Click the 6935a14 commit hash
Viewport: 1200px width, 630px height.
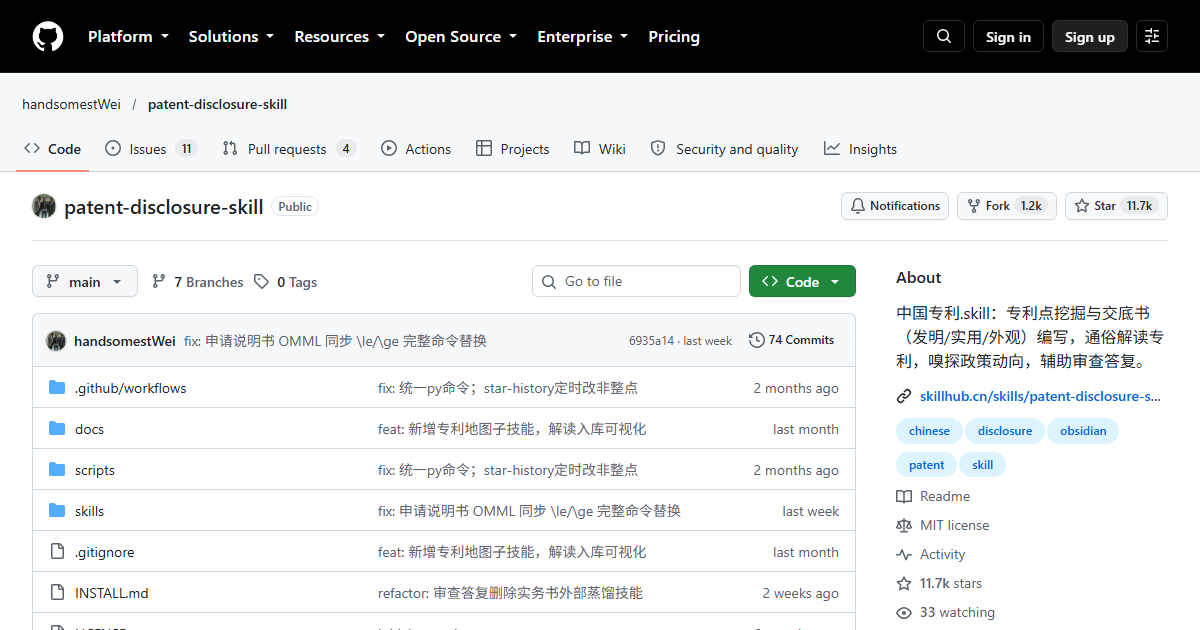[x=651, y=341]
